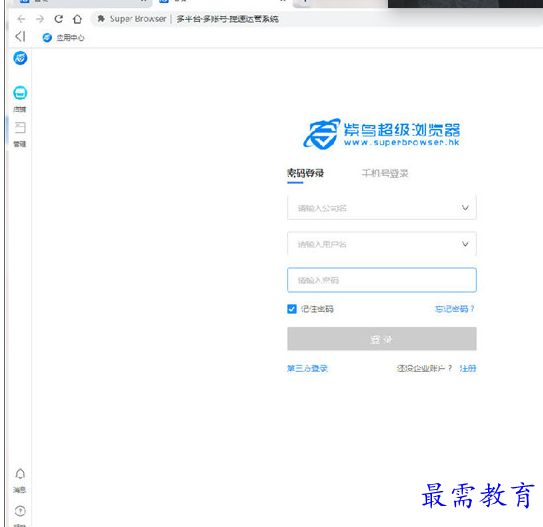Switch to the 密码登录 tab
543x527 pixels.
pyautogui.click(x=305, y=173)
